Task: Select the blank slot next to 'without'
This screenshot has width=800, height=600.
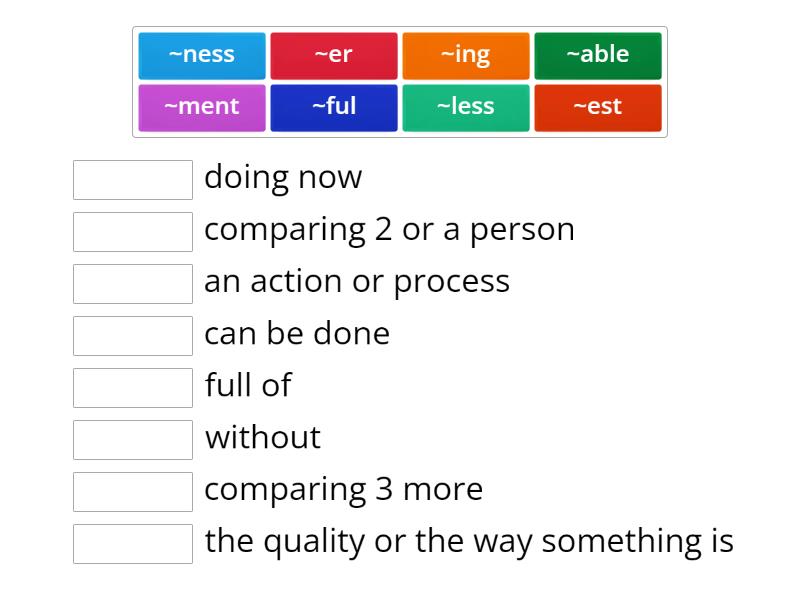Action: 133,440
